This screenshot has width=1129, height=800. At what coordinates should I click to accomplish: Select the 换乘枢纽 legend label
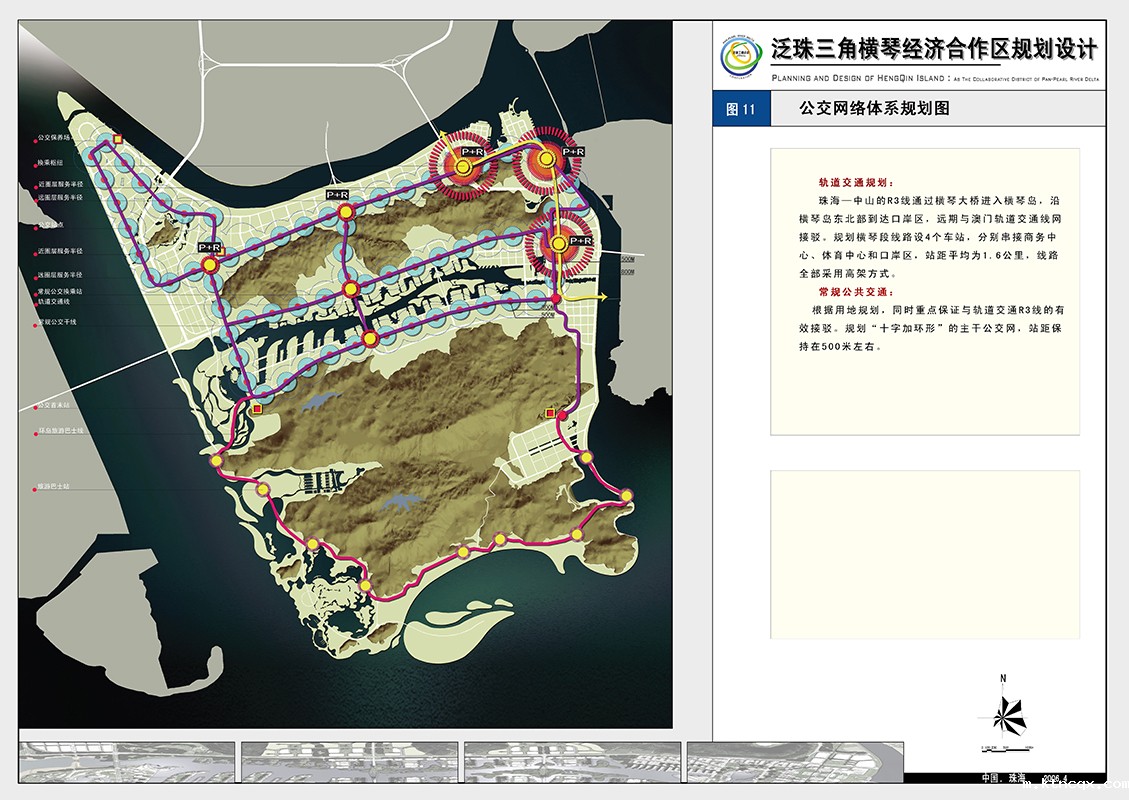point(51,162)
